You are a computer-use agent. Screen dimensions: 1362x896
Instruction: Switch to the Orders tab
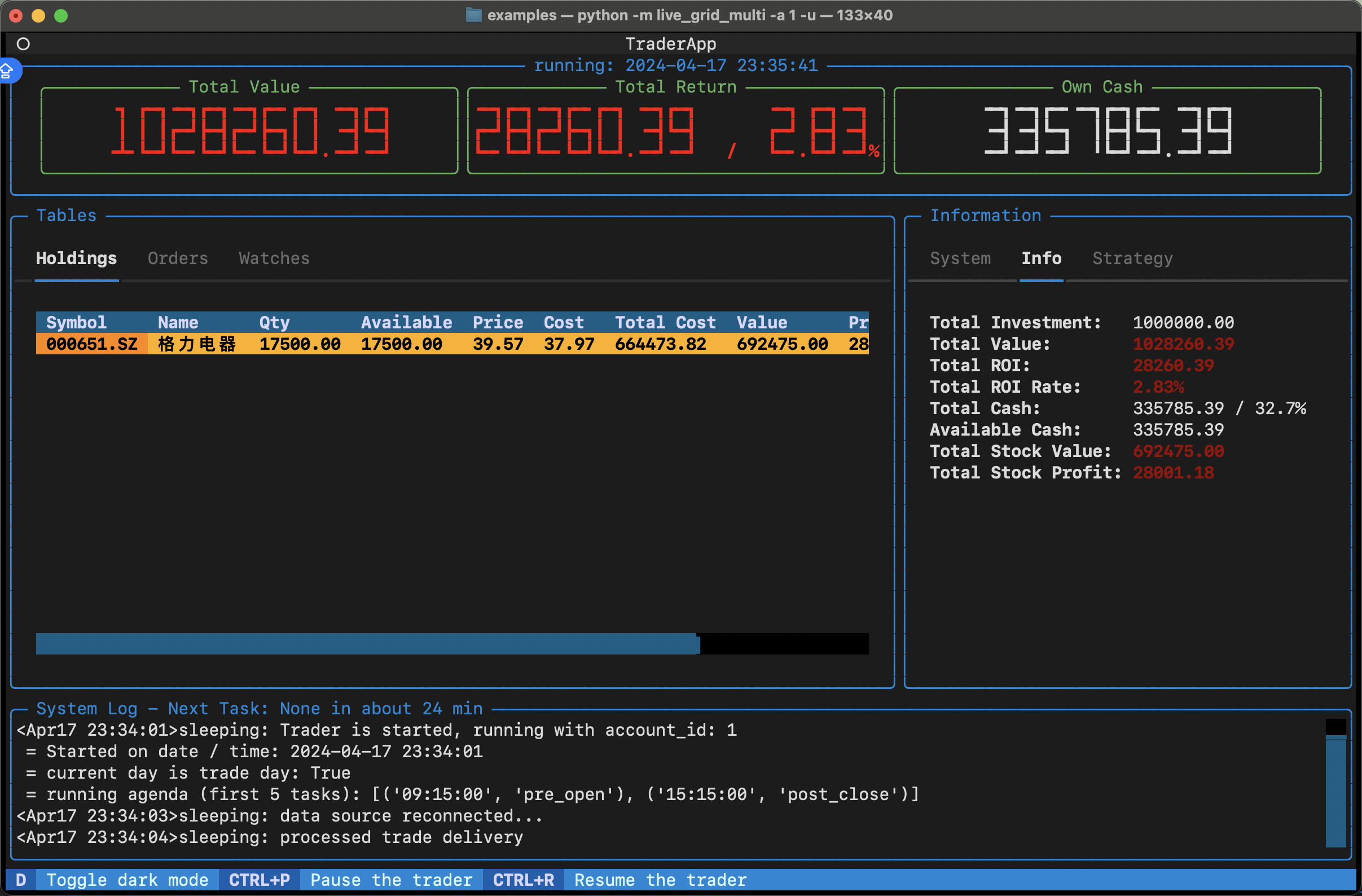[178, 258]
